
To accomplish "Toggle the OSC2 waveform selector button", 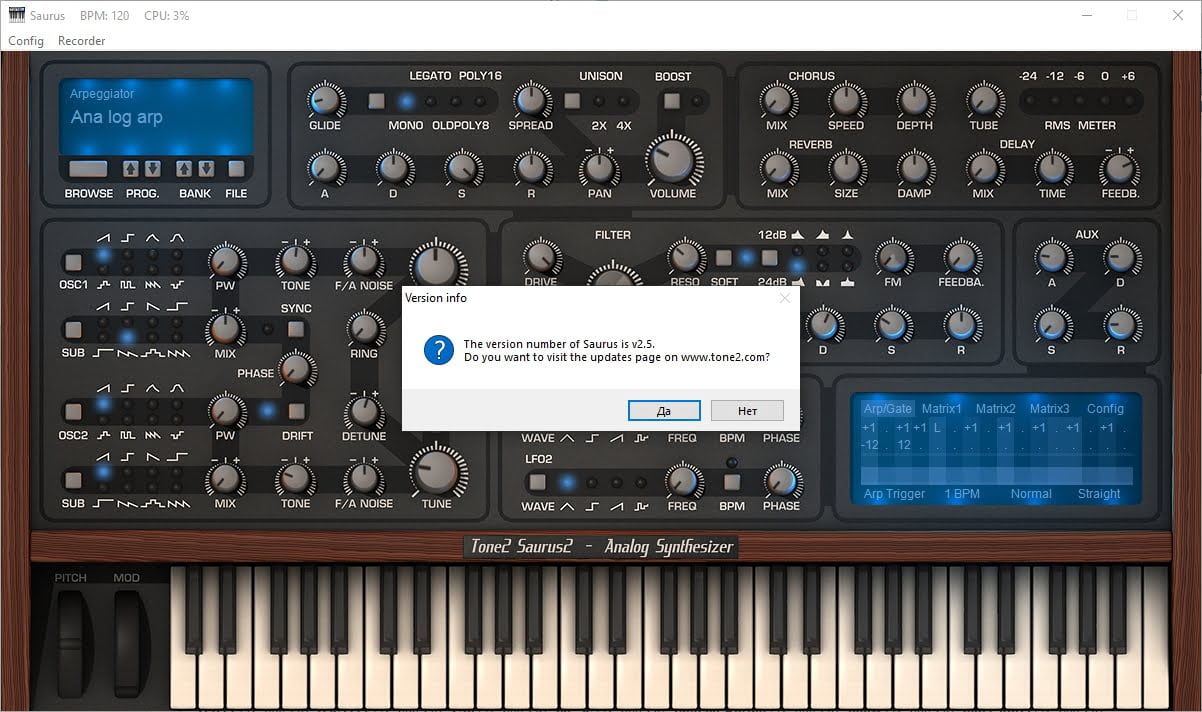I will pyautogui.click(x=72, y=411).
